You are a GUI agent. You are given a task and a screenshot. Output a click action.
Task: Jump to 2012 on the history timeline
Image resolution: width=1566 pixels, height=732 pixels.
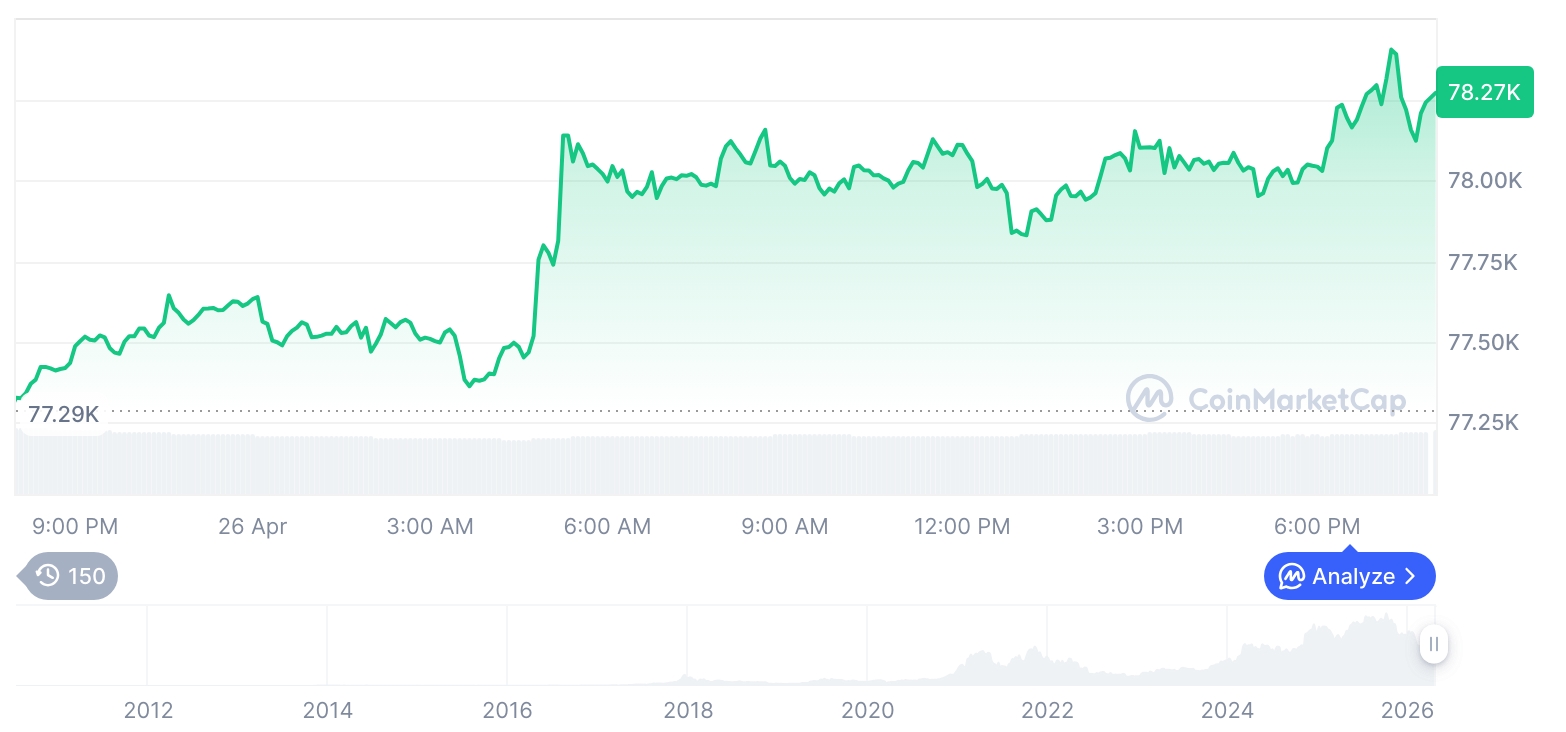pos(148,711)
